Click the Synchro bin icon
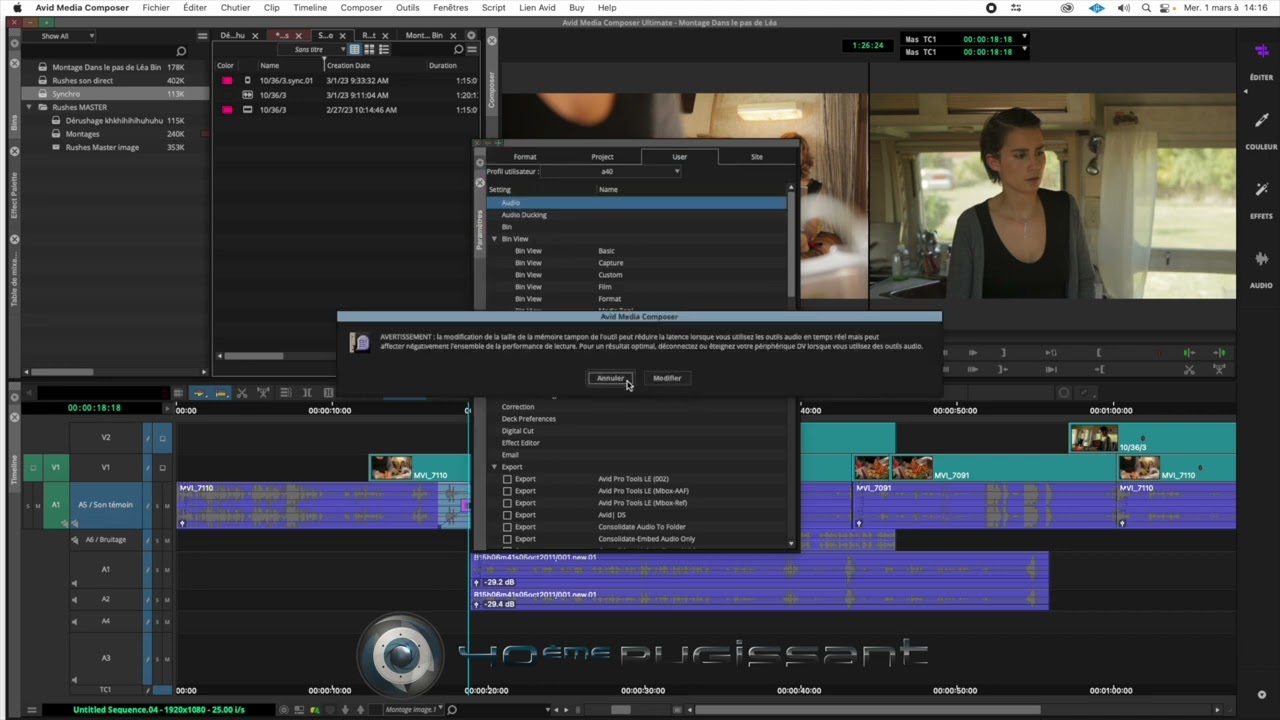This screenshot has height=720, width=1280. pos(42,94)
